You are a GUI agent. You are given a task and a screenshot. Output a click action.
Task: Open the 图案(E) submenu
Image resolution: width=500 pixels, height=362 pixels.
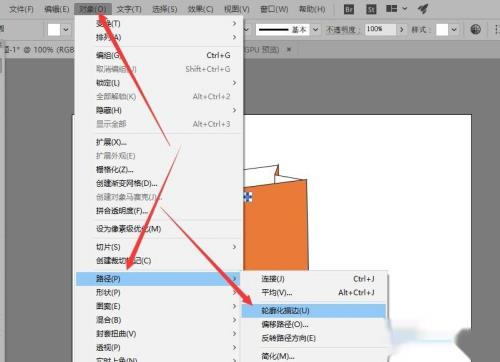(x=159, y=306)
